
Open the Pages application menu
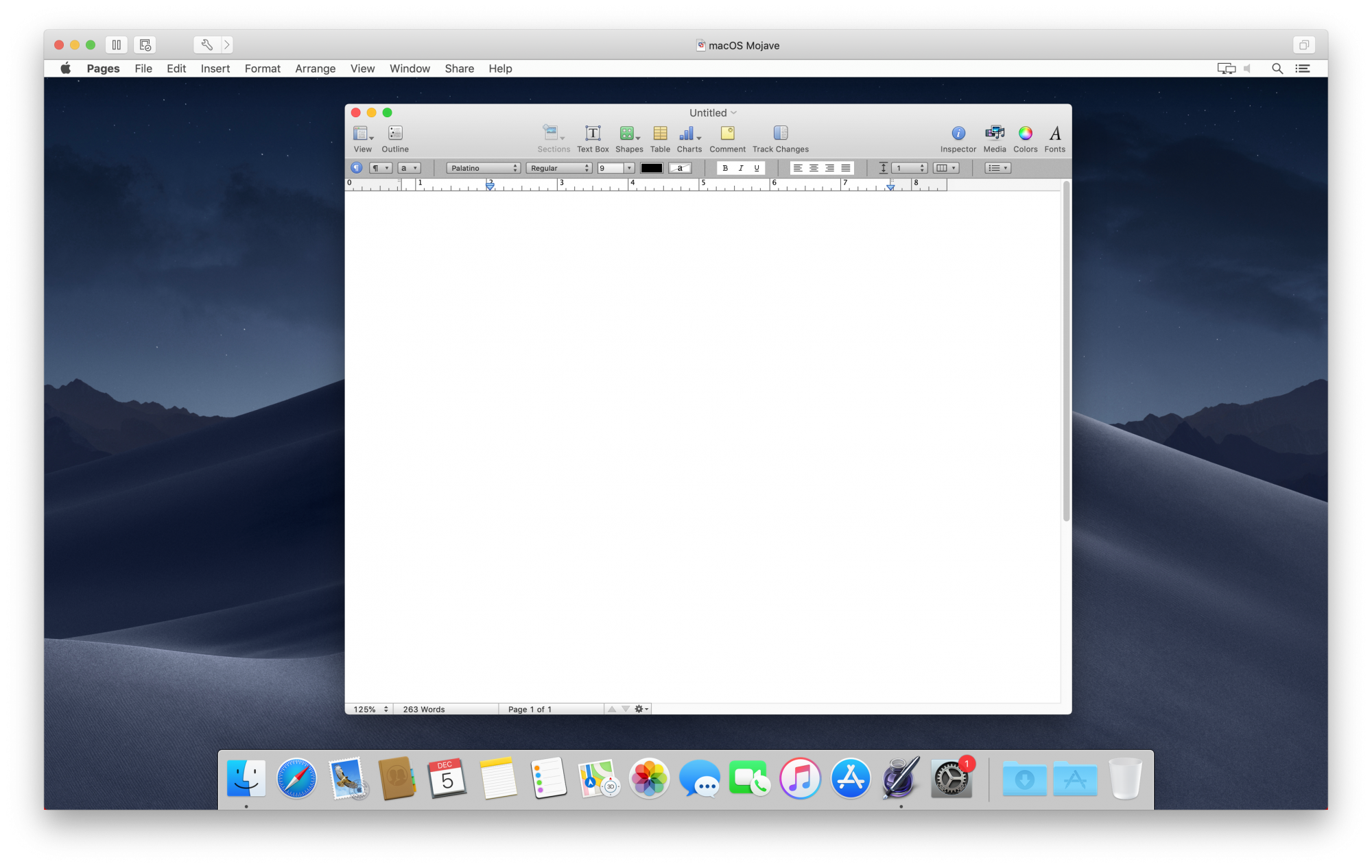click(x=103, y=69)
